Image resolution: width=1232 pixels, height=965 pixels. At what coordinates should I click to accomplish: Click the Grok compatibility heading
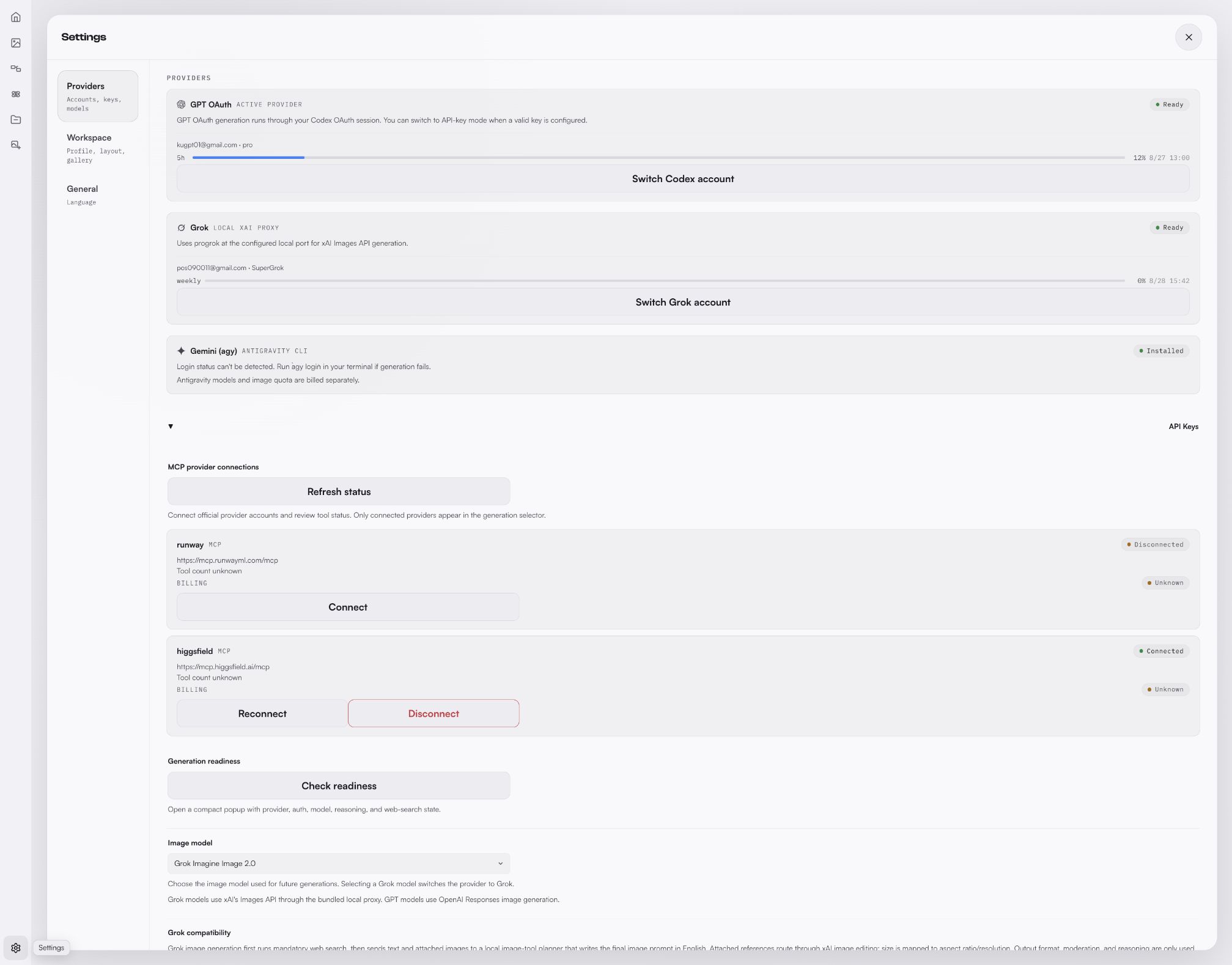pos(199,933)
